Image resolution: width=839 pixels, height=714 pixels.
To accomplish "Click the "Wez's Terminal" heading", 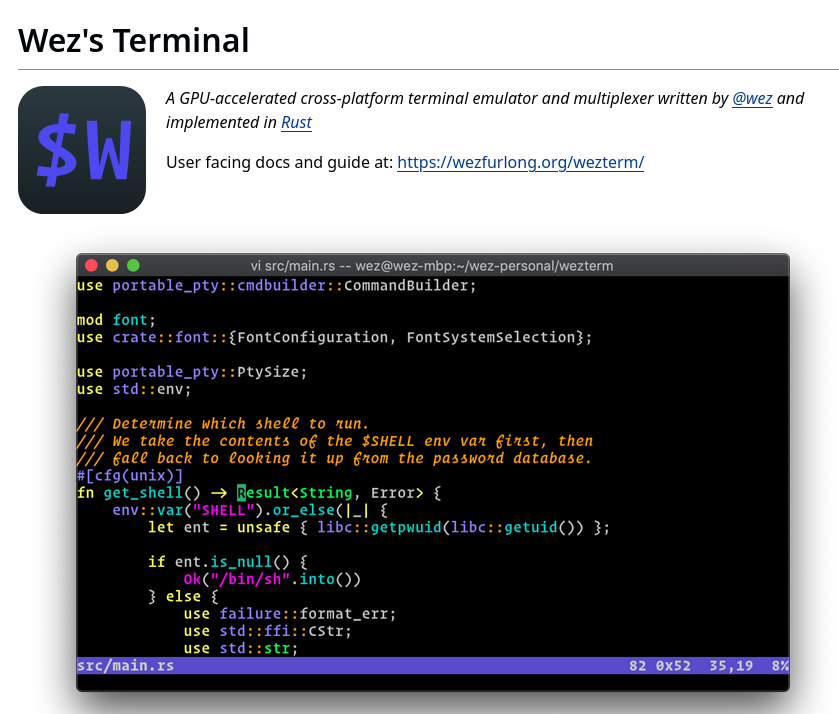I will click(x=134, y=40).
